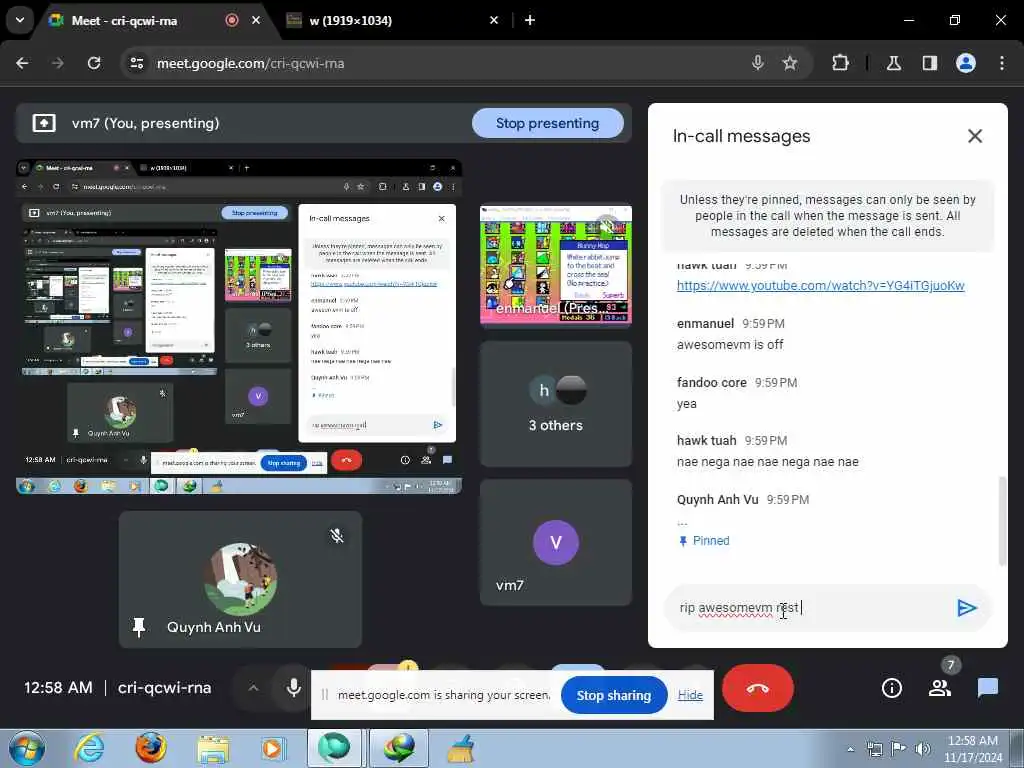Go forward to the next page
Viewport: 1024px width, 768px height.
(x=57, y=63)
